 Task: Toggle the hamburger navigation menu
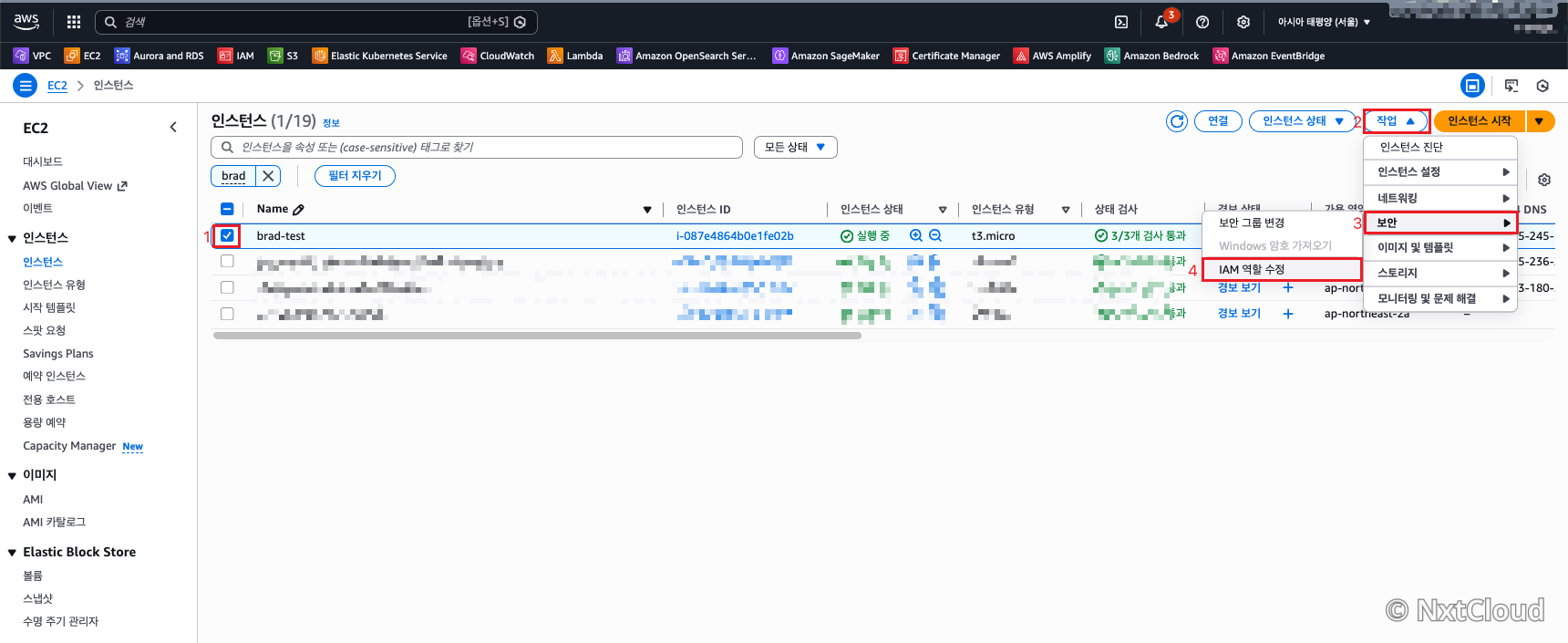click(x=25, y=86)
